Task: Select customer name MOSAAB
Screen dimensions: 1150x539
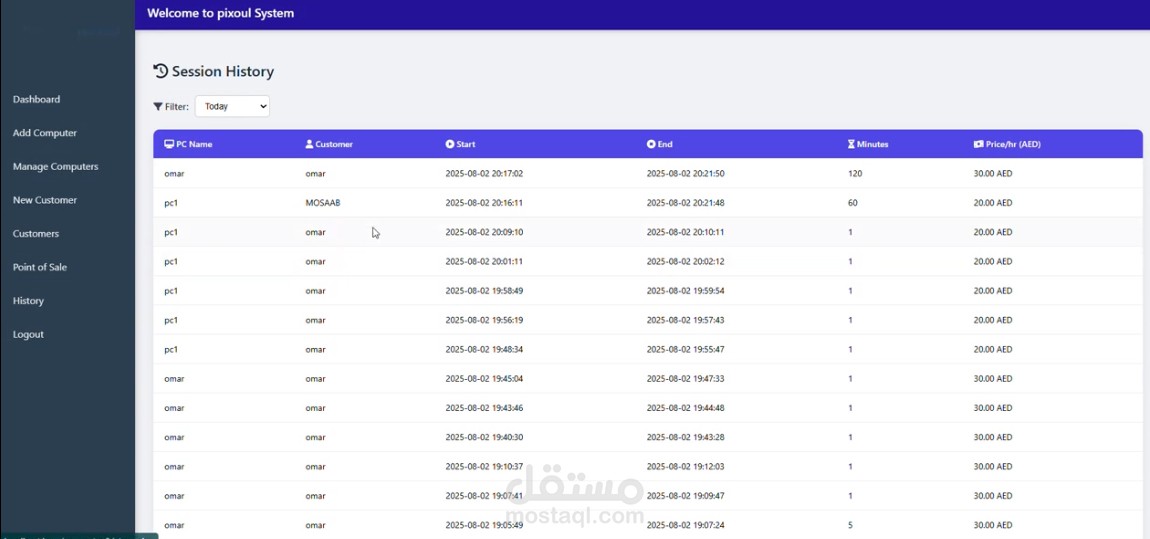Action: (x=323, y=203)
